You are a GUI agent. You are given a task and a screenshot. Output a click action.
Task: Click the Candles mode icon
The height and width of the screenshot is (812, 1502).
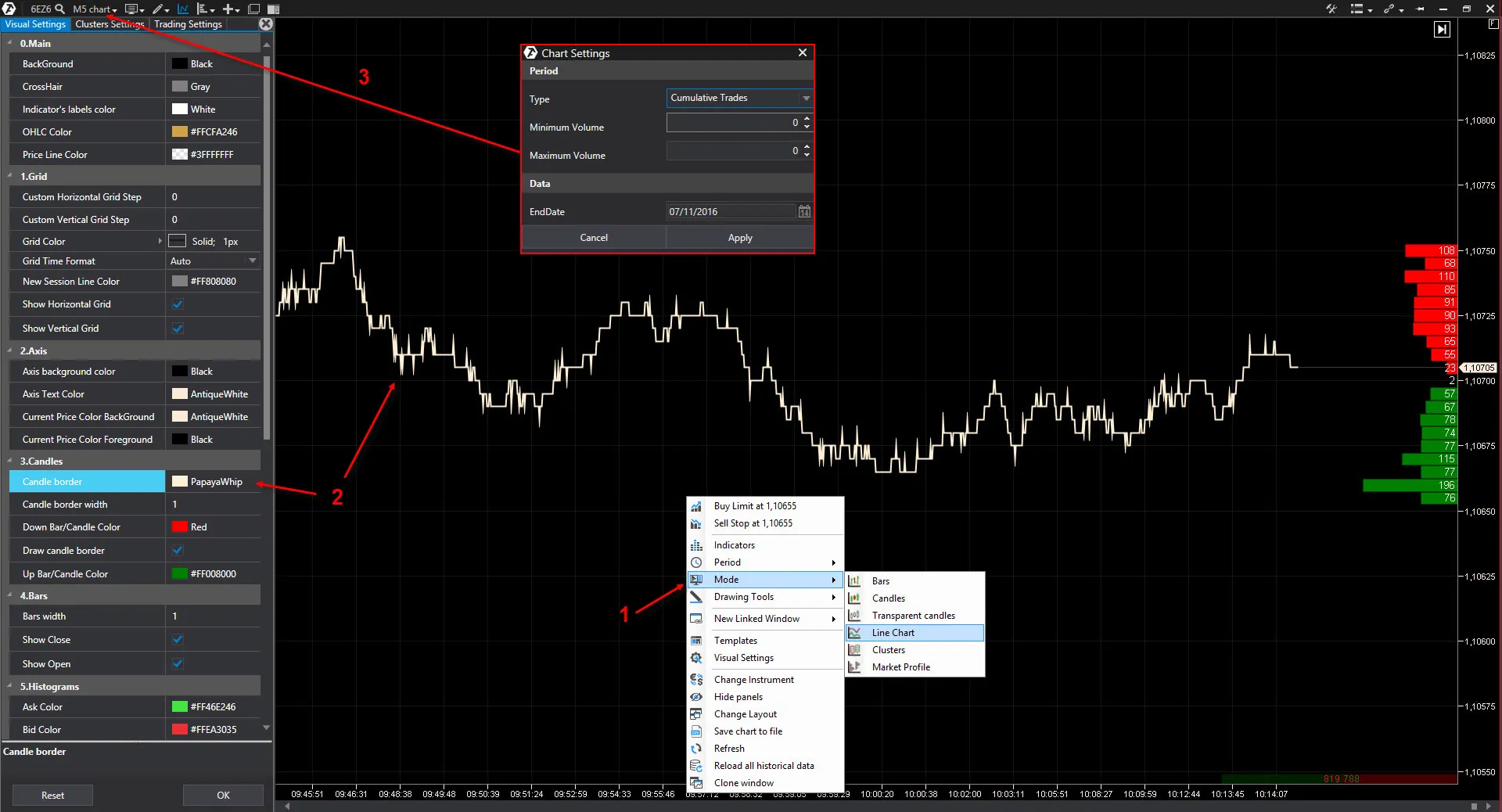854,598
